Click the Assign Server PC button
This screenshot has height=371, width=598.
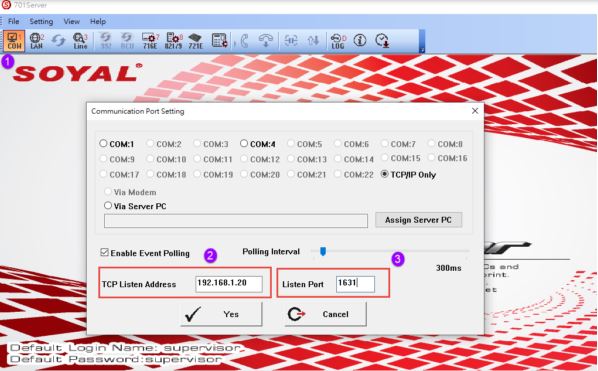tap(418, 220)
